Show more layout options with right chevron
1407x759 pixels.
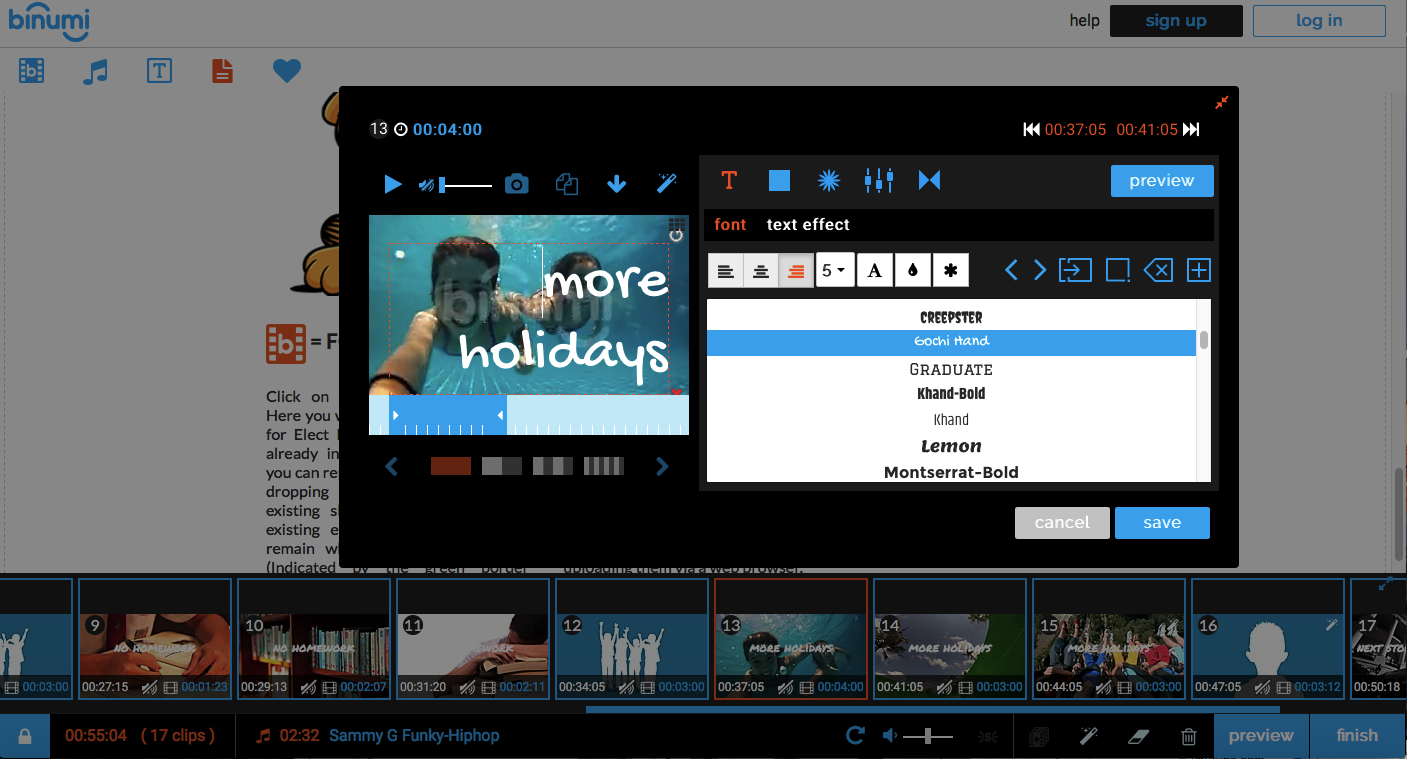(662, 466)
